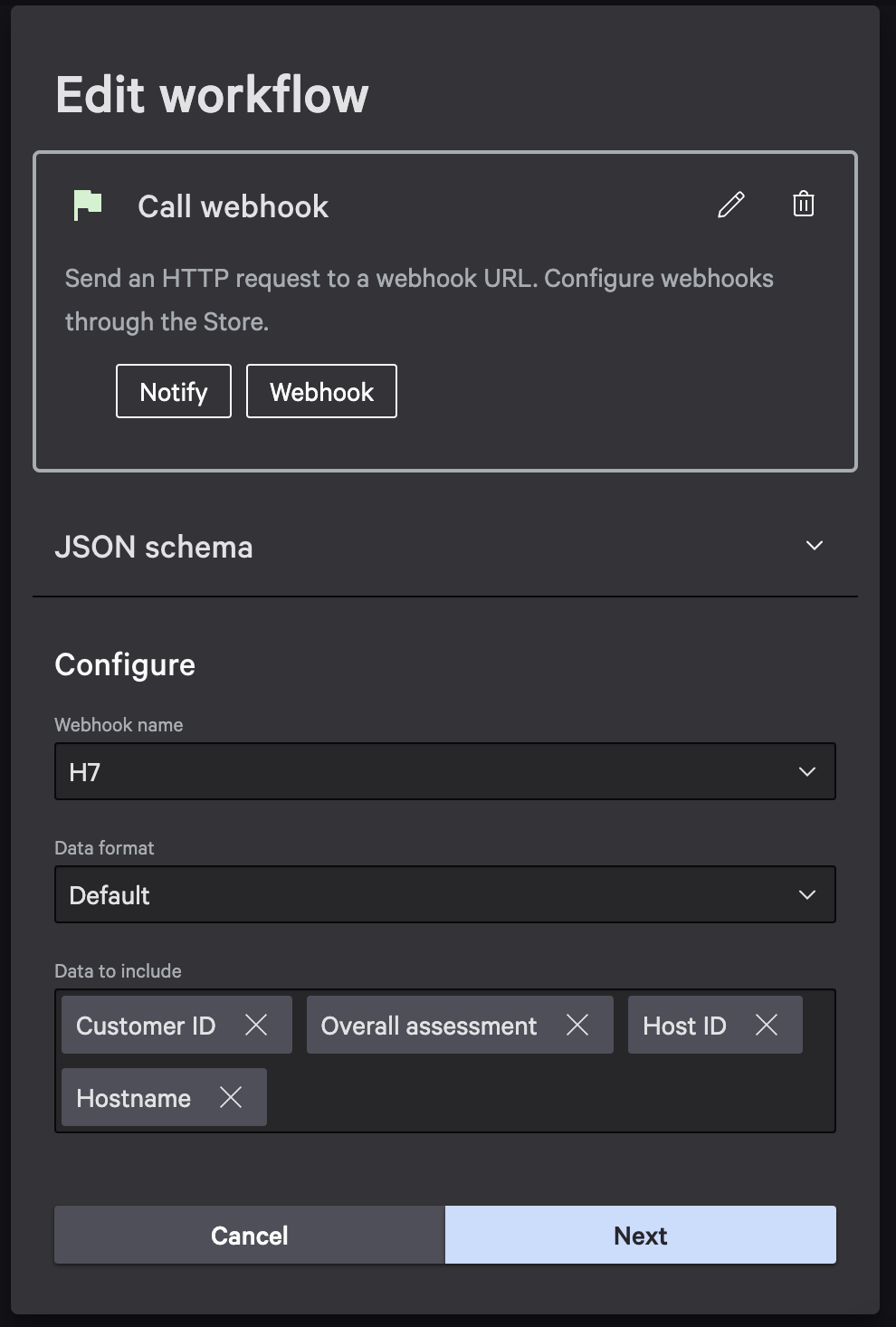The image size is (896, 1327).
Task: Cancel the workflow edit
Action: pos(250,1235)
